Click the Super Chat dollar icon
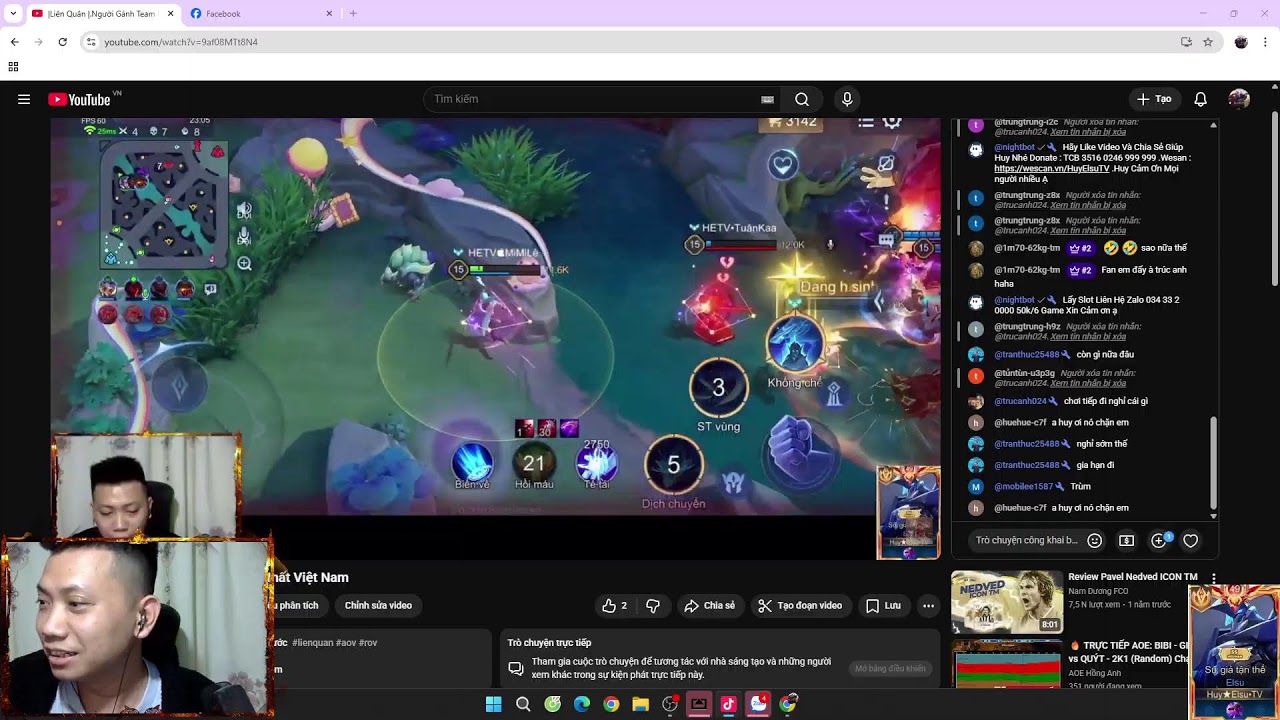The width and height of the screenshot is (1280, 720). coord(1127,540)
